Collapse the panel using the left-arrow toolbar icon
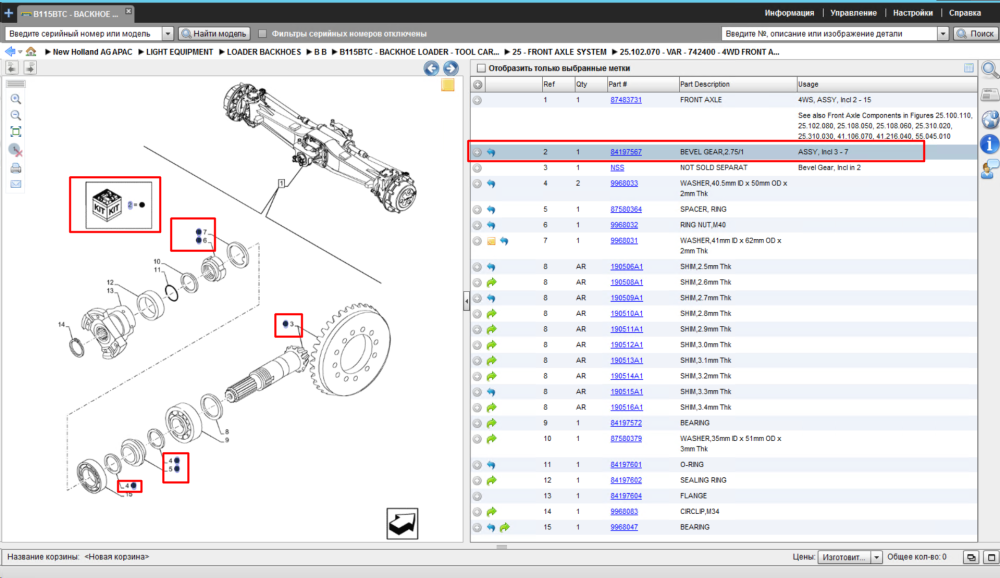Image resolution: width=1000 pixels, height=578 pixels. coord(12,68)
